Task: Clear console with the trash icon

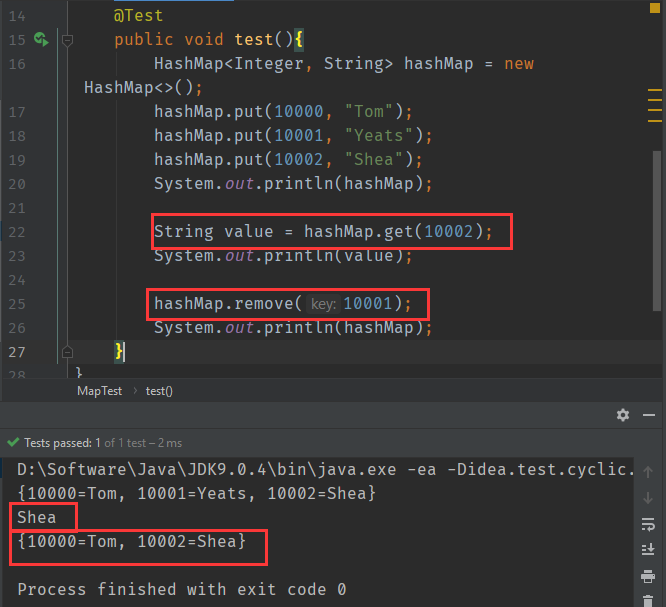Action: [x=648, y=601]
